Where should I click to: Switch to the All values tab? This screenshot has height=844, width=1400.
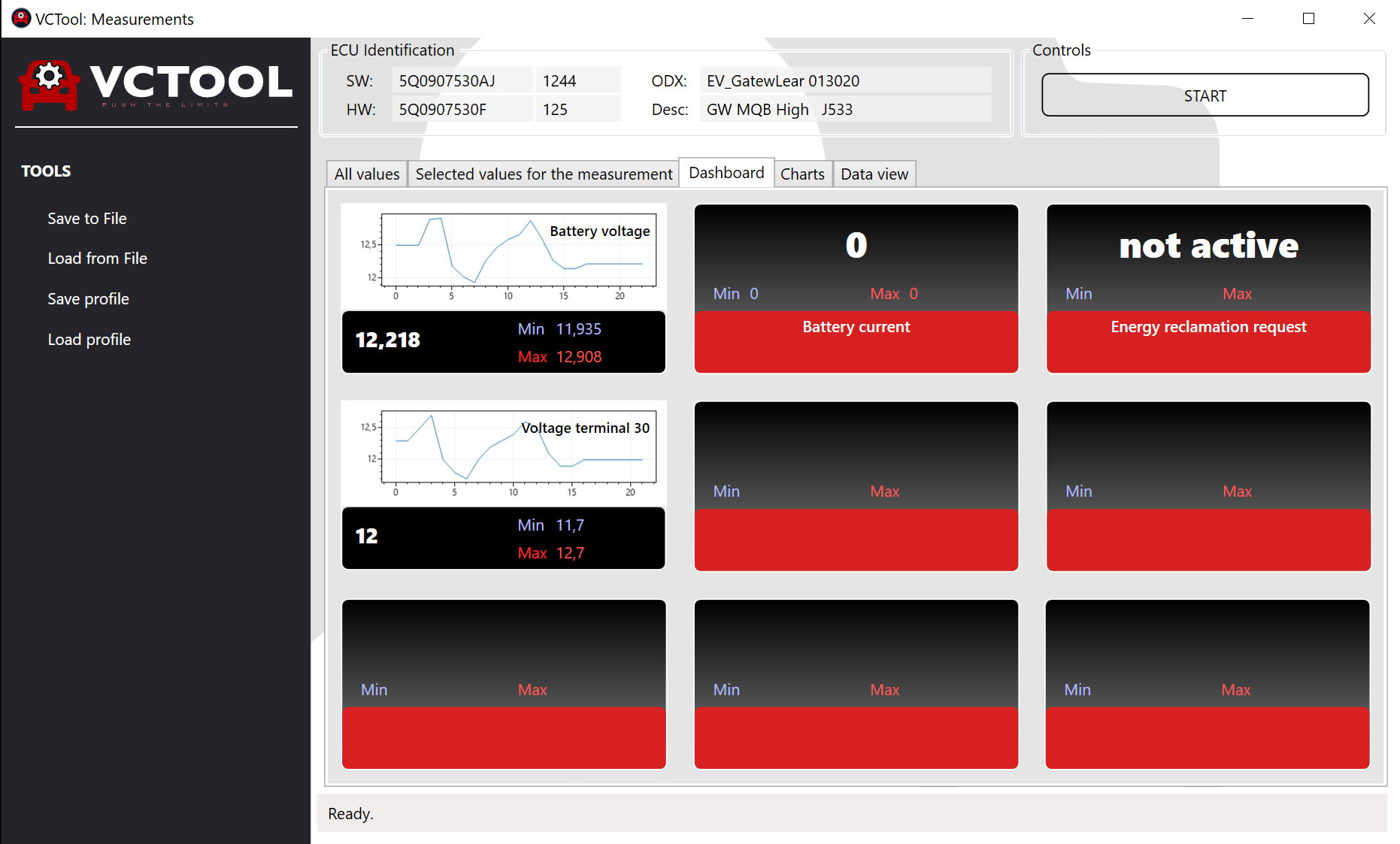click(366, 174)
